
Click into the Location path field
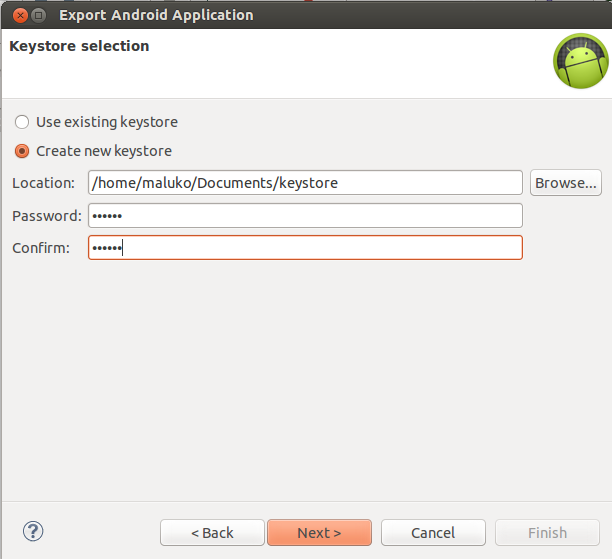pos(305,183)
